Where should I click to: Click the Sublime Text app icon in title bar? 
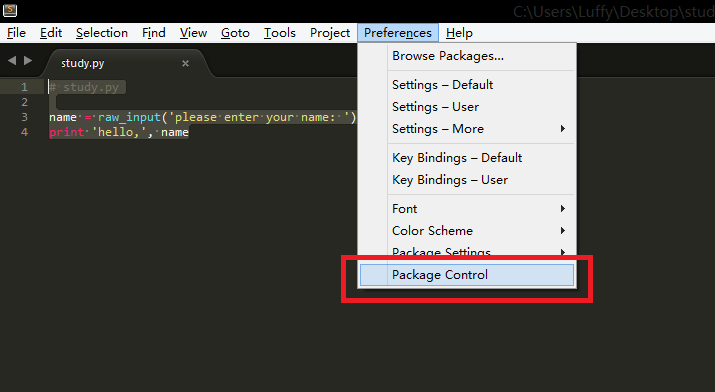10,9
